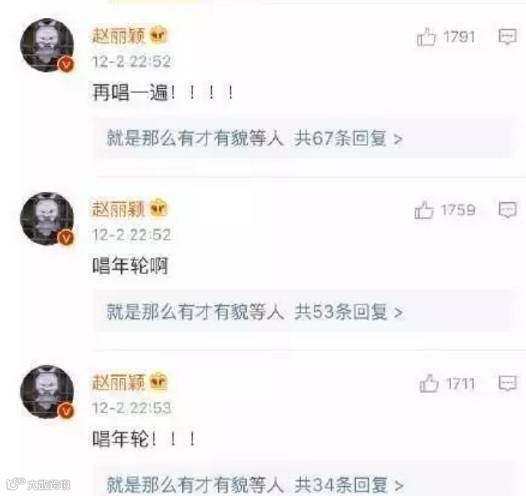Open first commenter's bunny avatar
This screenshot has height=496, width=526.
tap(47, 45)
